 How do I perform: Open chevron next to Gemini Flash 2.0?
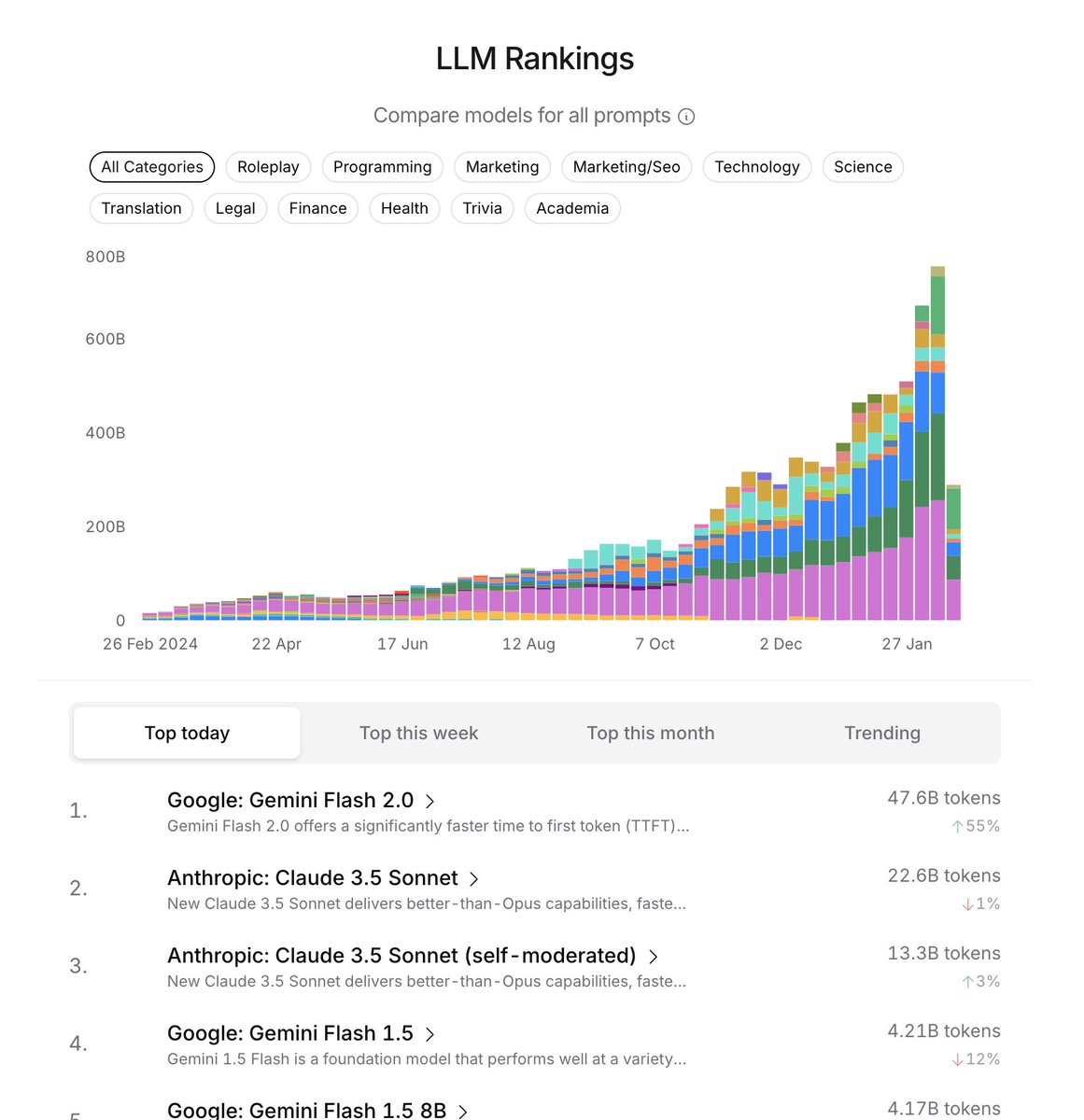429,801
